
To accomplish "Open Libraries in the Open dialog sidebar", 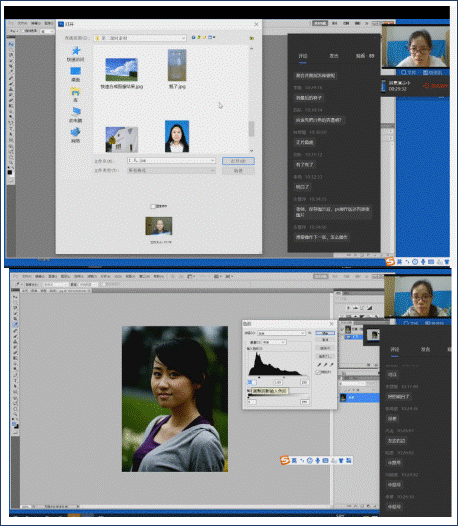I will (75, 94).
